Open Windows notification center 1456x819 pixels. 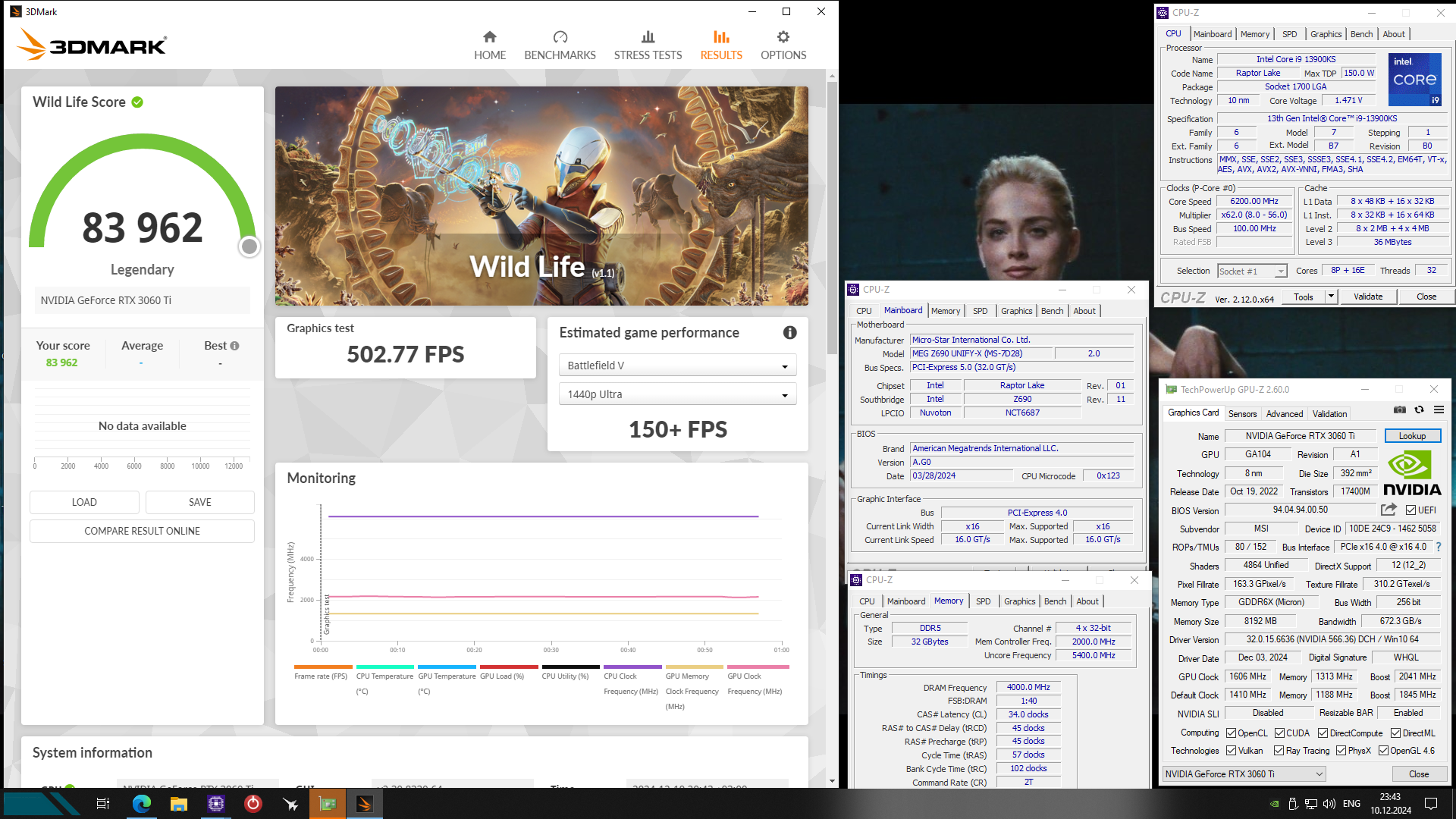click(x=1431, y=804)
